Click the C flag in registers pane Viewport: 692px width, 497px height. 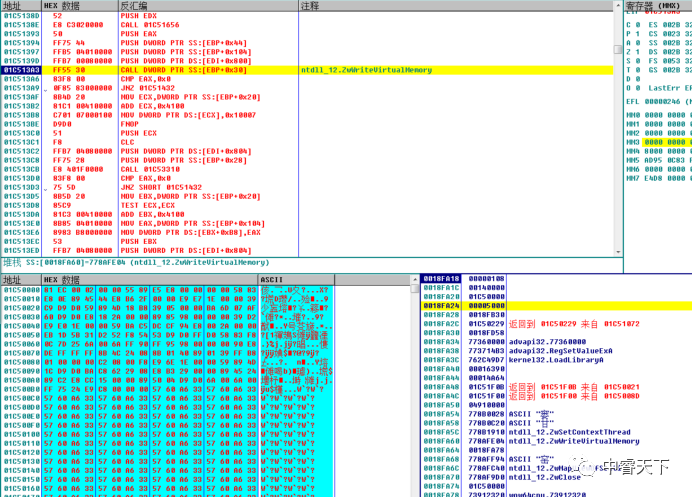point(633,25)
